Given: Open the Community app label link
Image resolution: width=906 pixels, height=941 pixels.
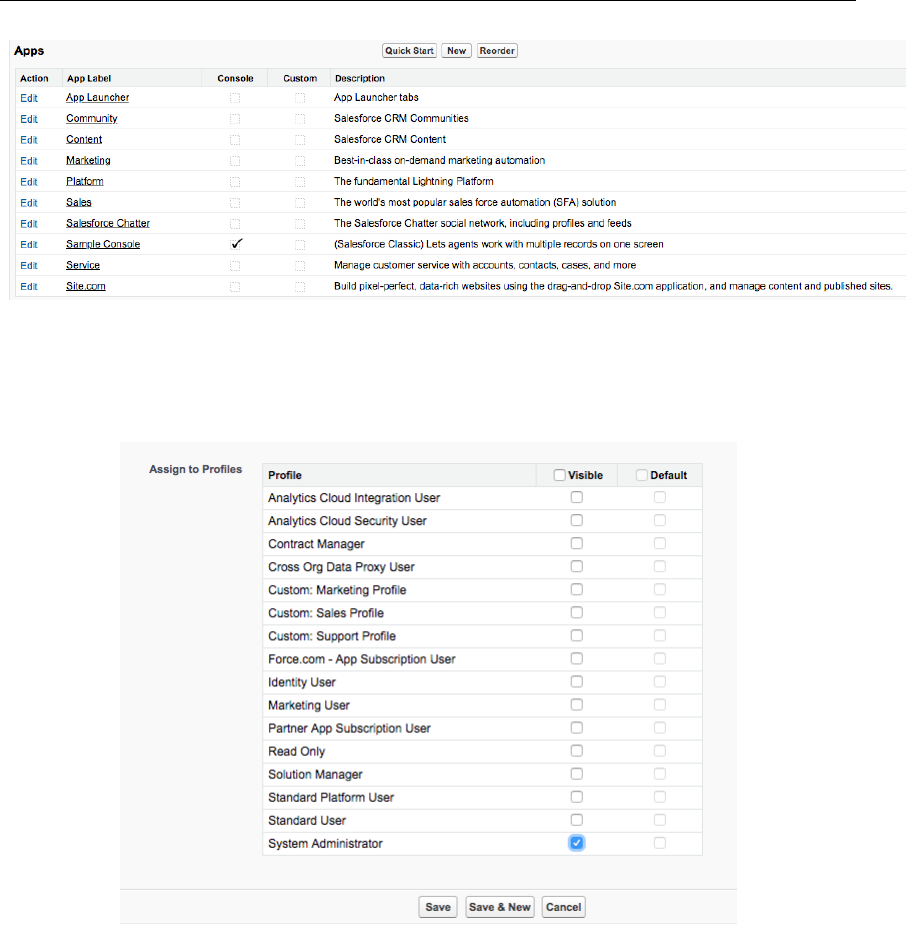Looking at the screenshot, I should [x=92, y=118].
